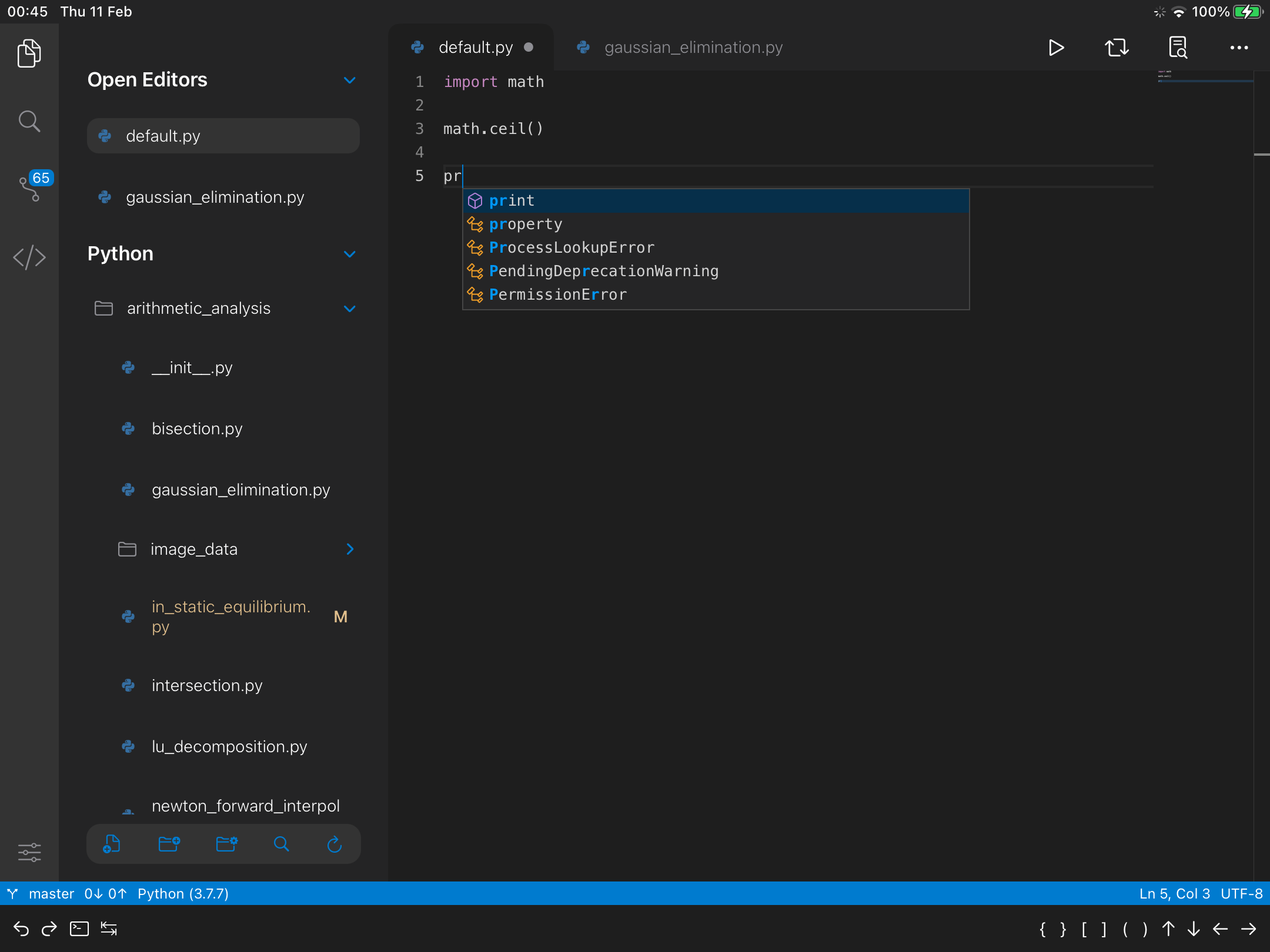Redo using the bottom-left redo arrow
Viewport: 1270px width, 952px height.
click(x=50, y=928)
